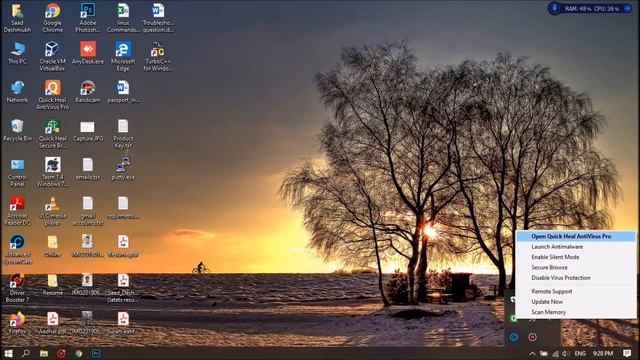Open Google Chrome from the taskbar

[79, 353]
